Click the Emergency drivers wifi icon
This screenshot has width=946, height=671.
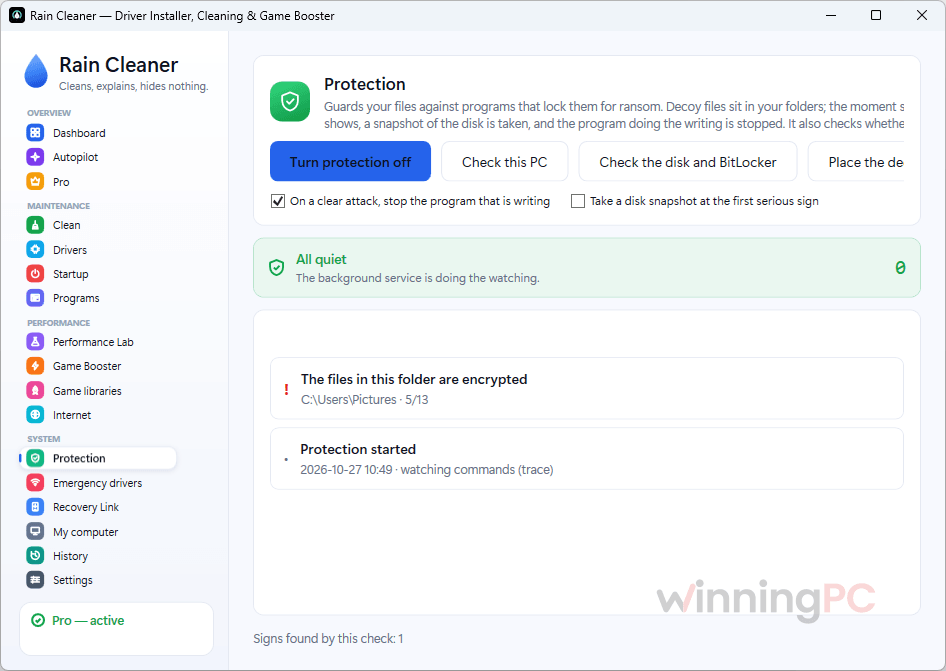(35, 483)
